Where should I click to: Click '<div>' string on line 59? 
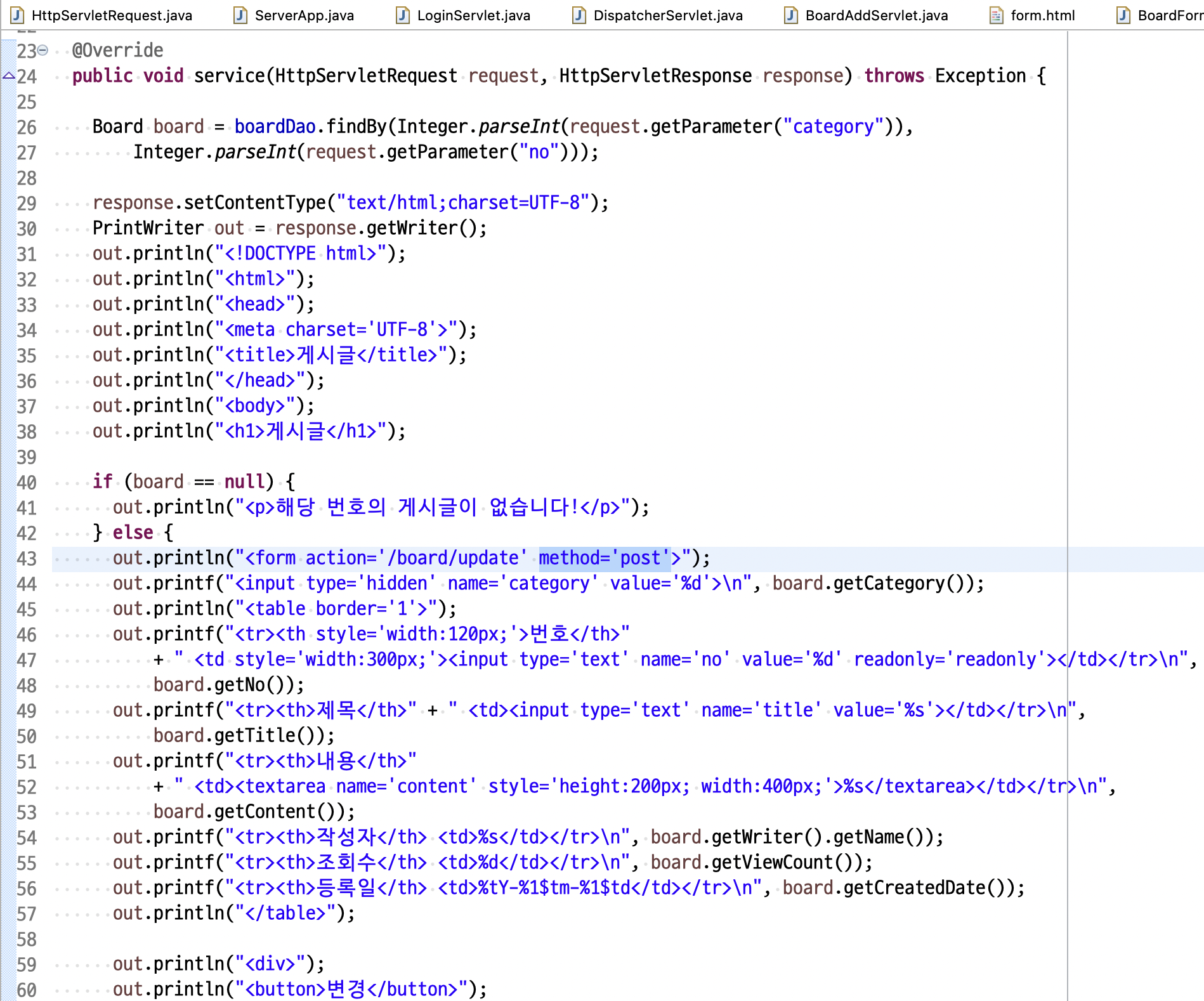(x=270, y=964)
